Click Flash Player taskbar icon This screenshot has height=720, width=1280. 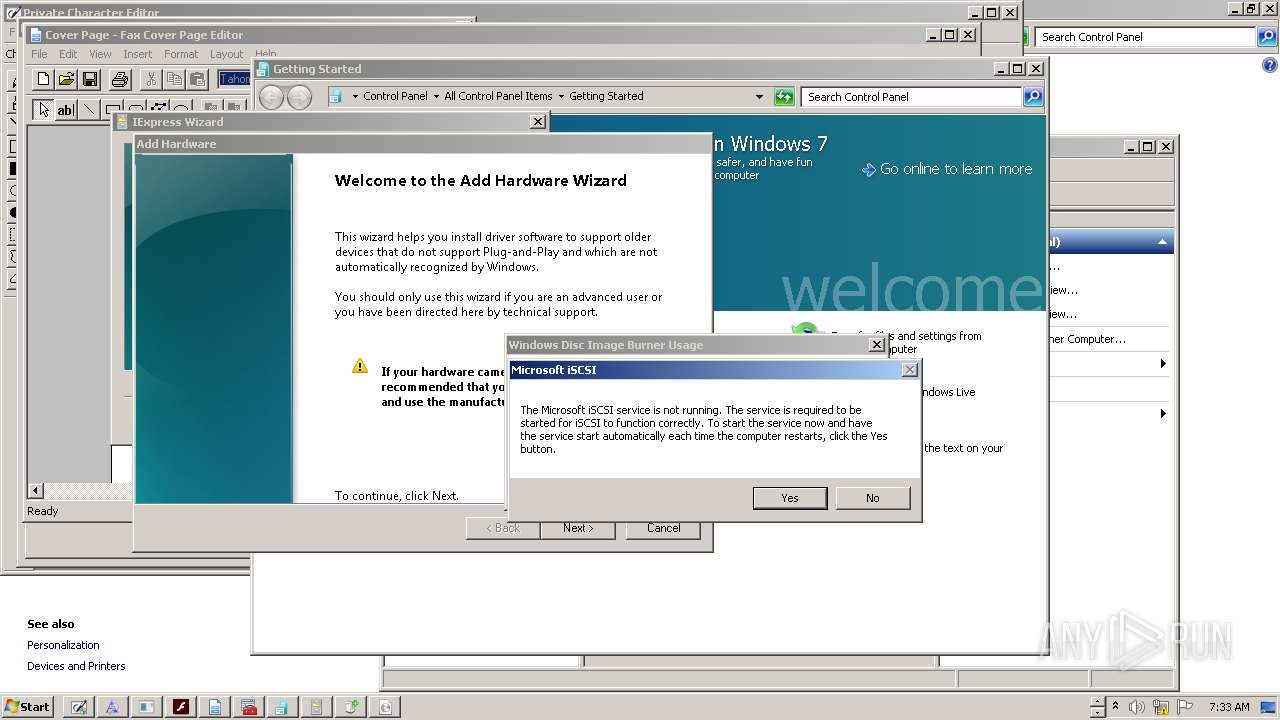coord(180,707)
